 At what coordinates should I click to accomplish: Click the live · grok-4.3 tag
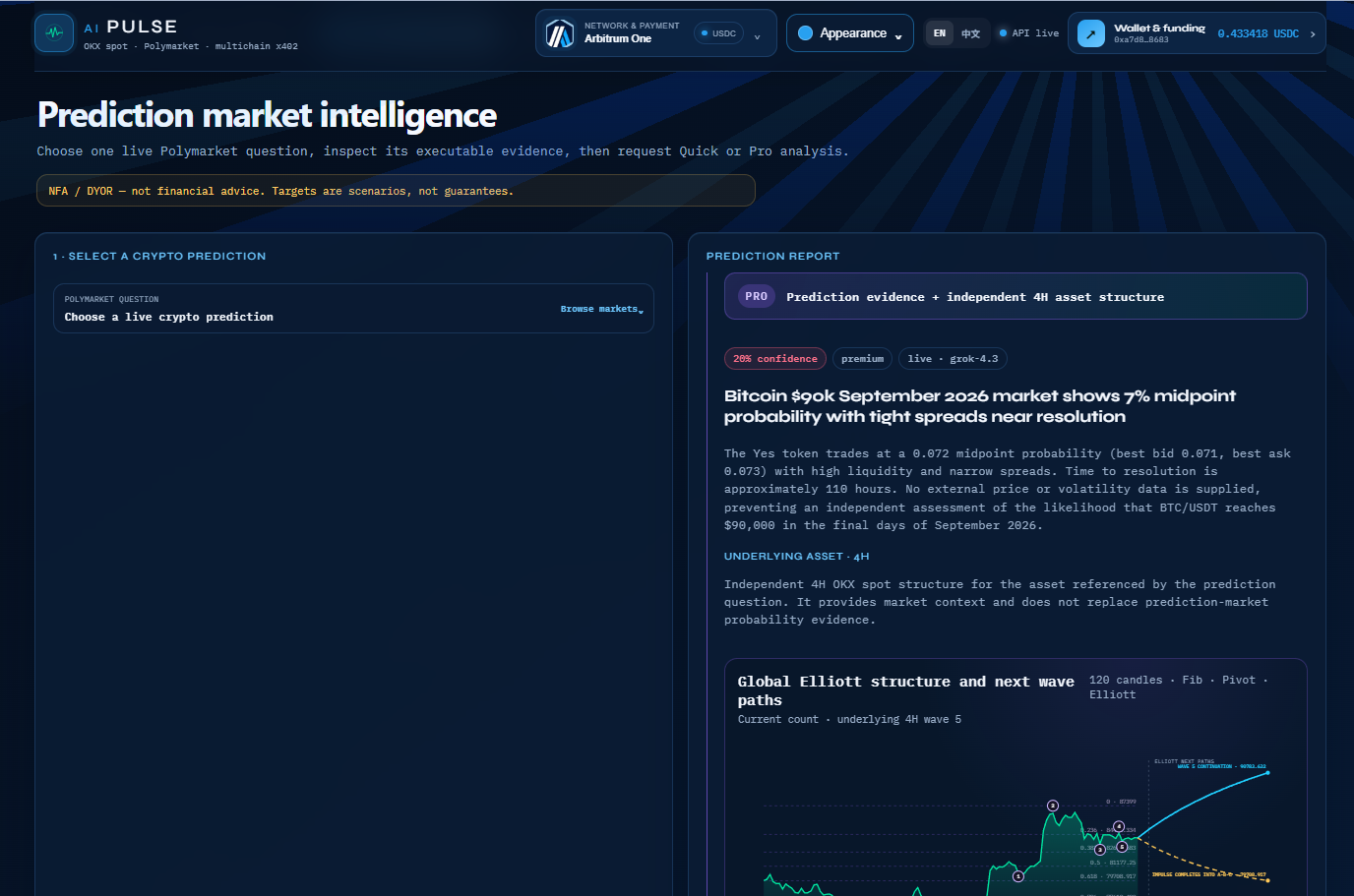953,359
